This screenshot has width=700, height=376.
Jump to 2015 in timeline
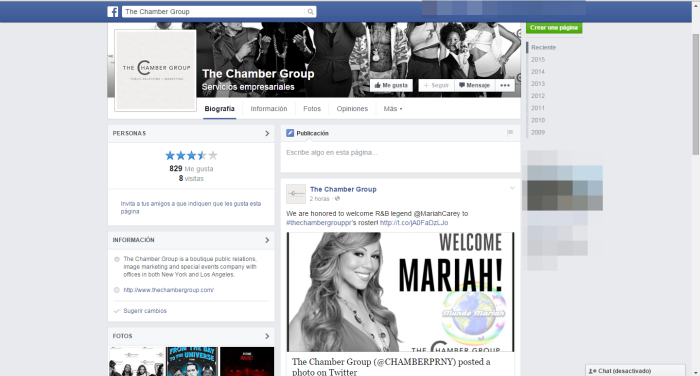tap(538, 59)
